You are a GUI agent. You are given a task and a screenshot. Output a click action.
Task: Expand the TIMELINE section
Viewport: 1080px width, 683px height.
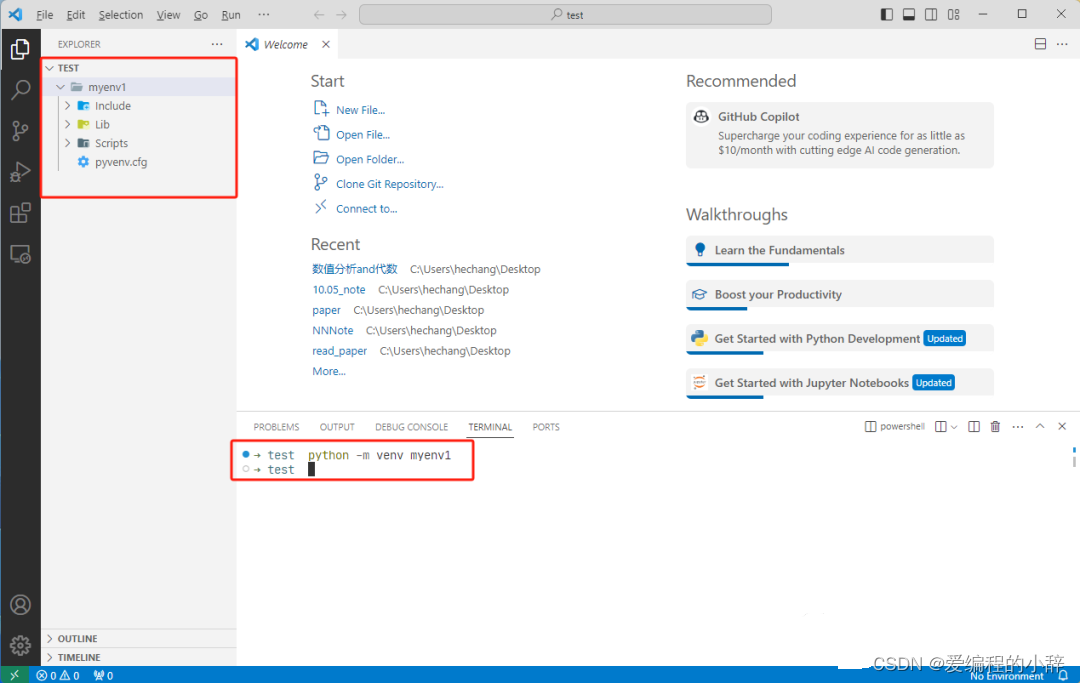click(x=138, y=657)
